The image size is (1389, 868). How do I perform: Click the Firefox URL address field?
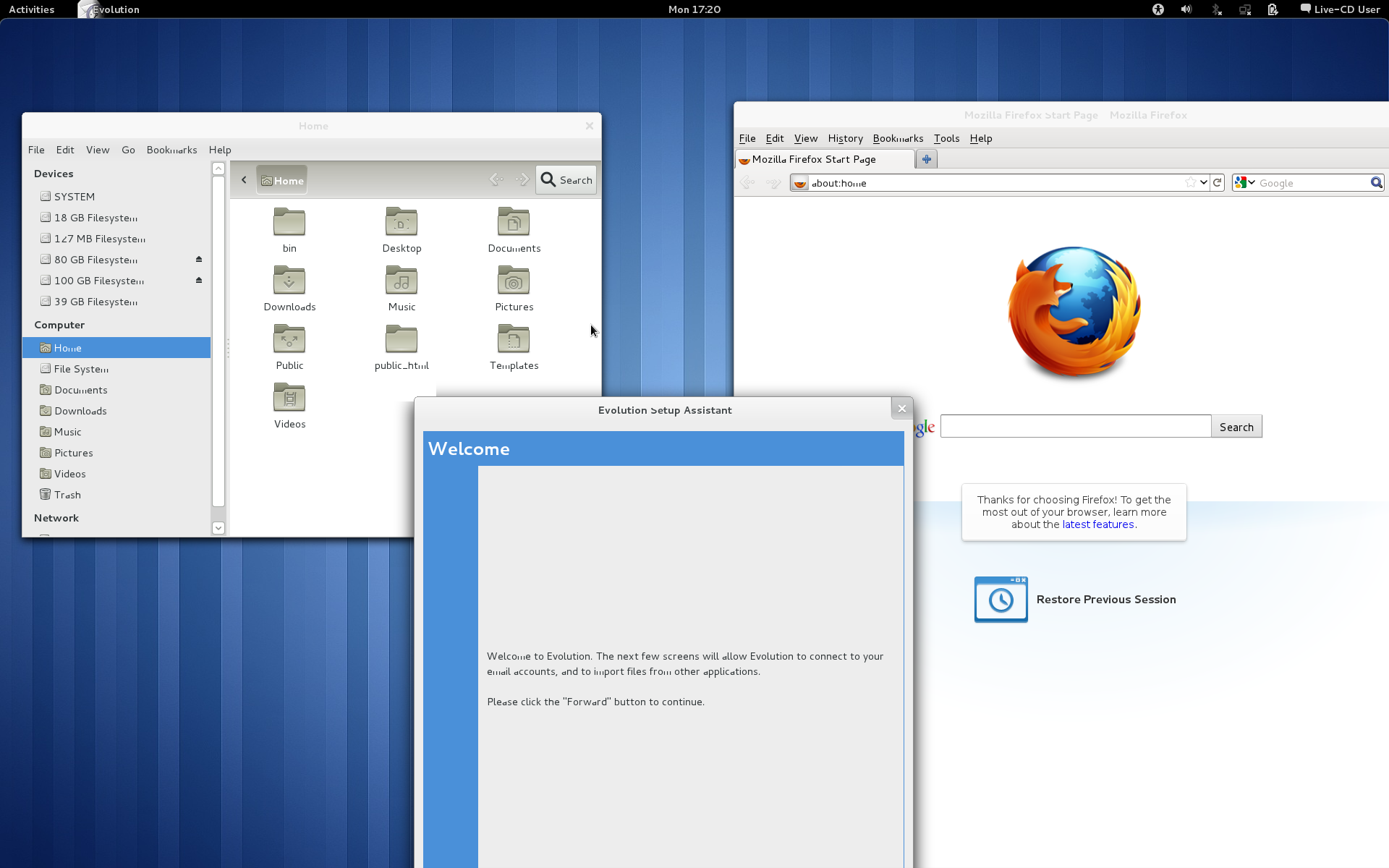(998, 183)
